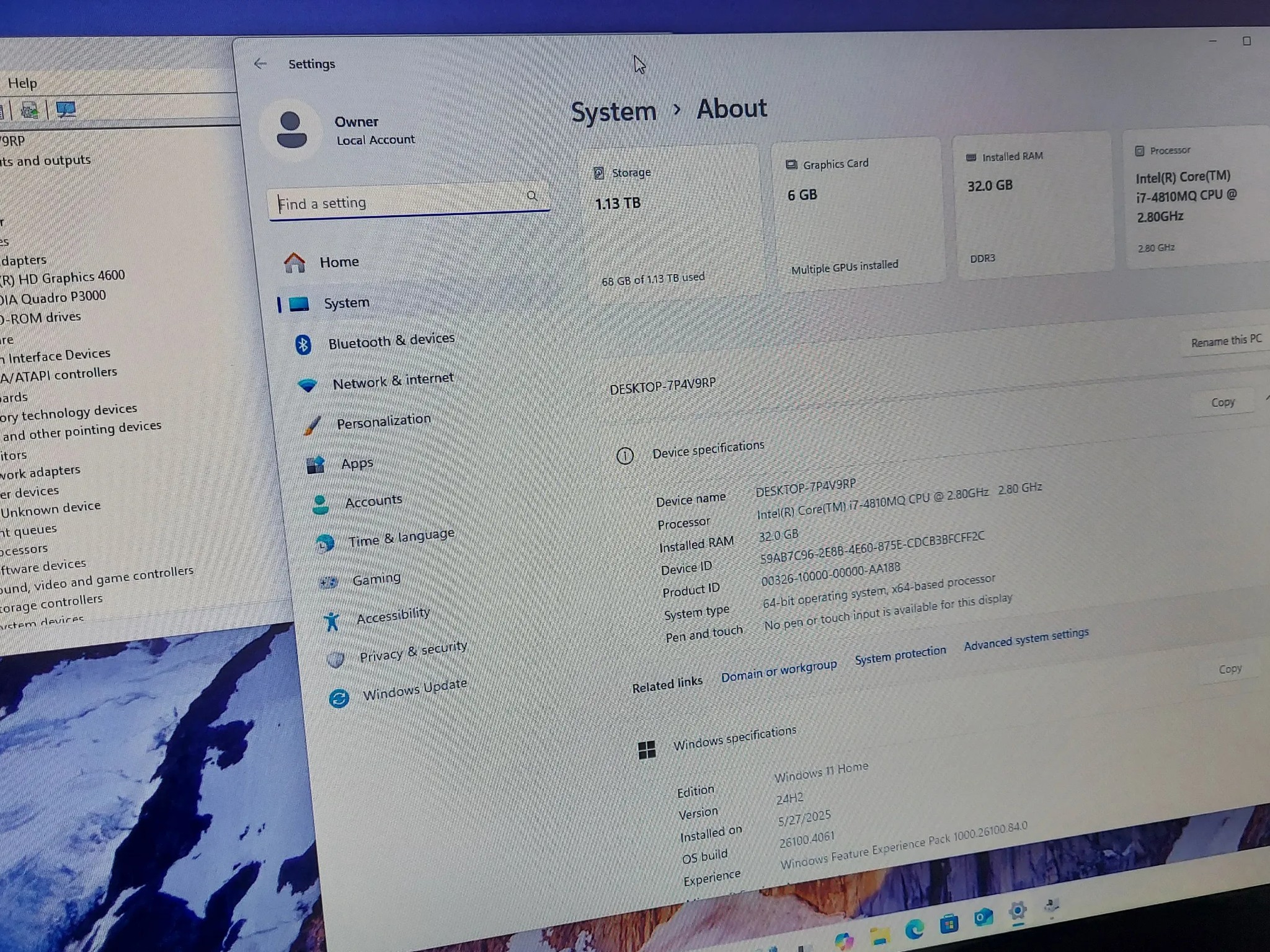This screenshot has height=952, width=1270.
Task: Launch Microsoft Edge from the taskbar
Action: coord(914,929)
